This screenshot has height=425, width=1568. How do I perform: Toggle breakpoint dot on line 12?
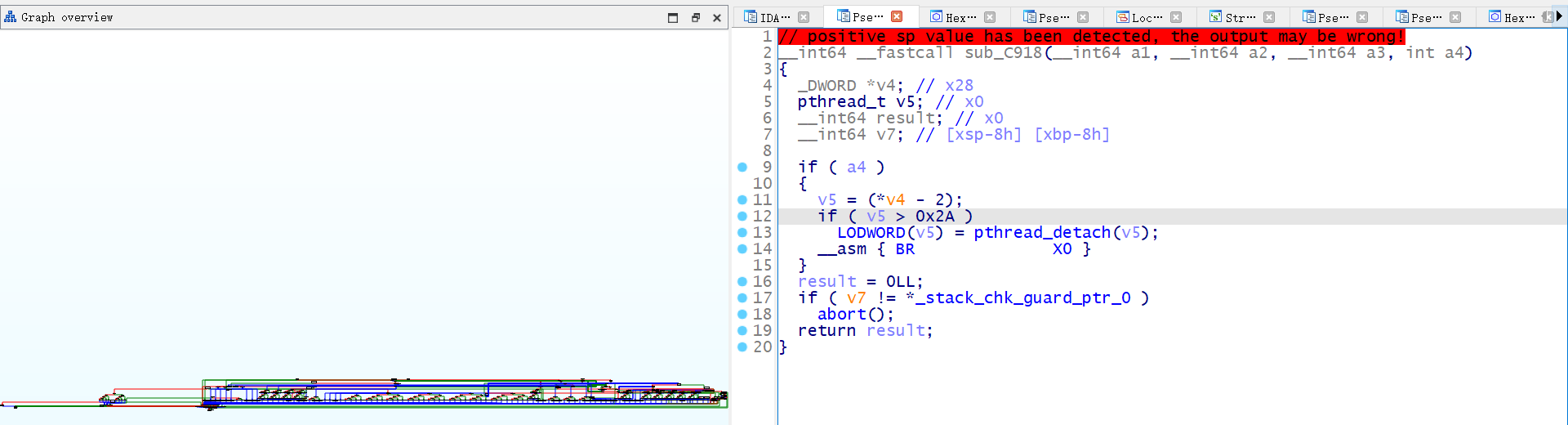pyautogui.click(x=742, y=217)
